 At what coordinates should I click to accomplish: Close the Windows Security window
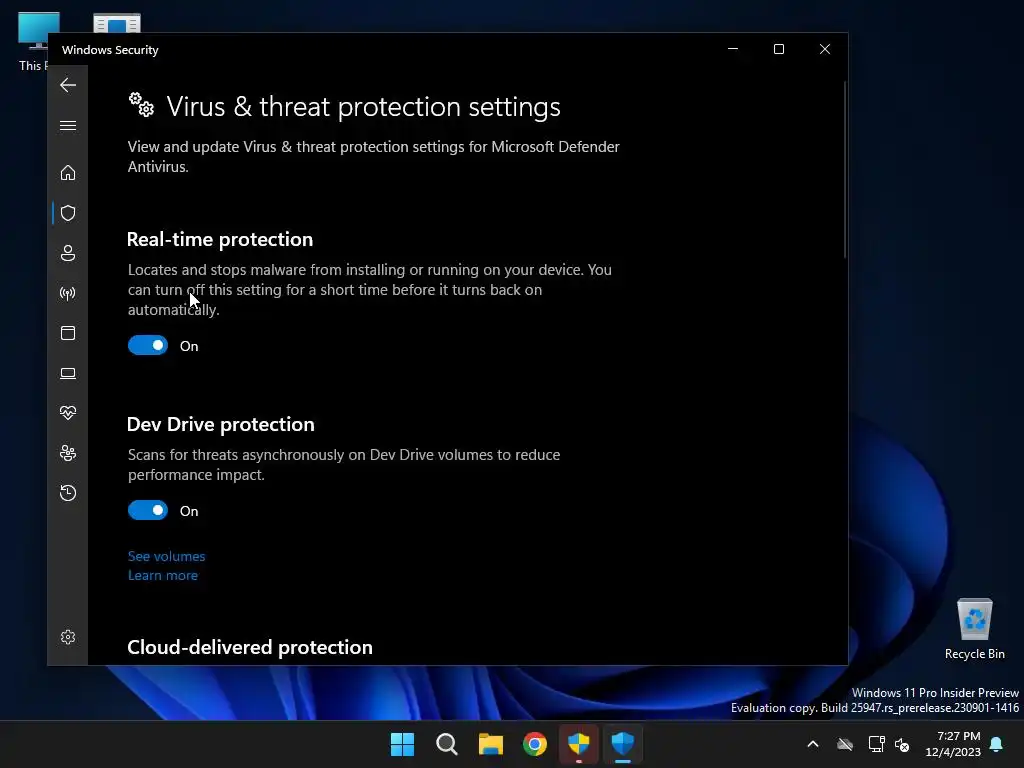(825, 49)
